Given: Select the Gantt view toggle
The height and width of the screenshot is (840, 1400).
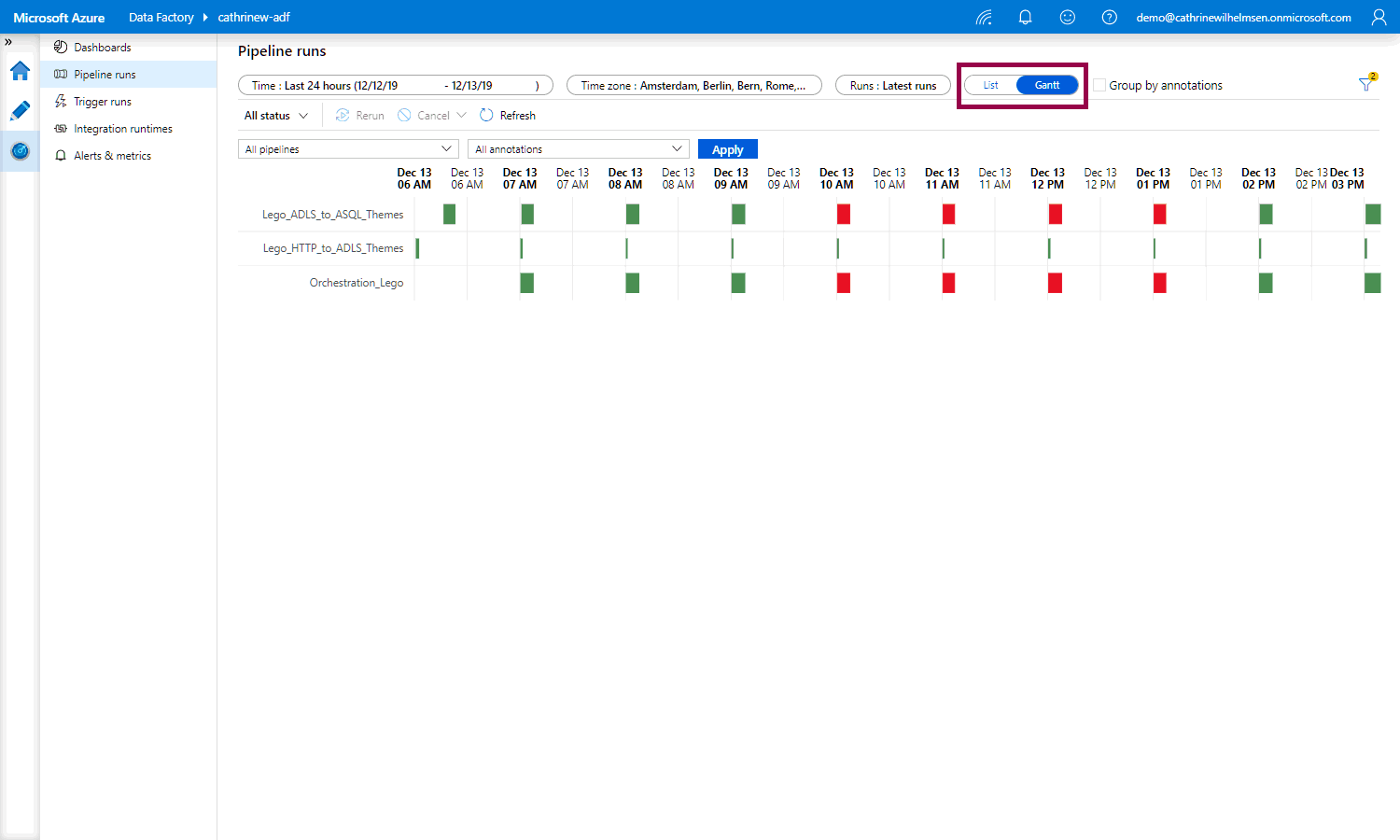Looking at the screenshot, I should point(1047,85).
